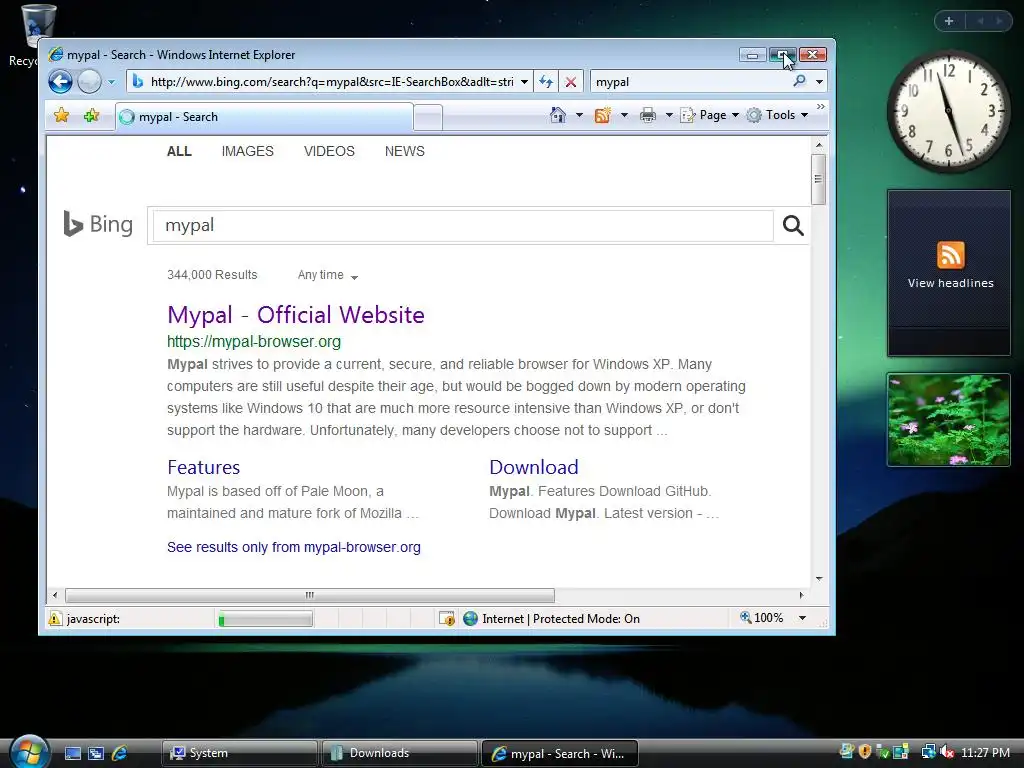Click the 100% zoom level button

pos(761,618)
